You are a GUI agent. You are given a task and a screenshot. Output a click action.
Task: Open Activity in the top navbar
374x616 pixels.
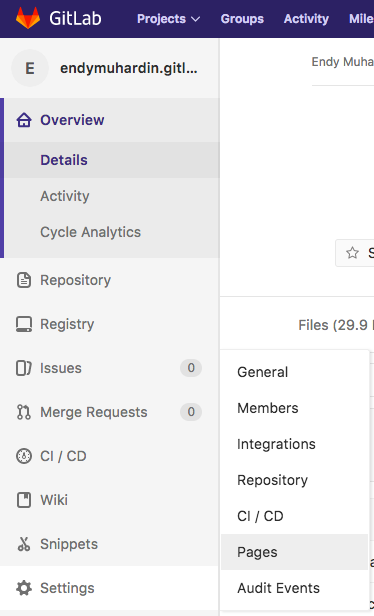(x=306, y=19)
